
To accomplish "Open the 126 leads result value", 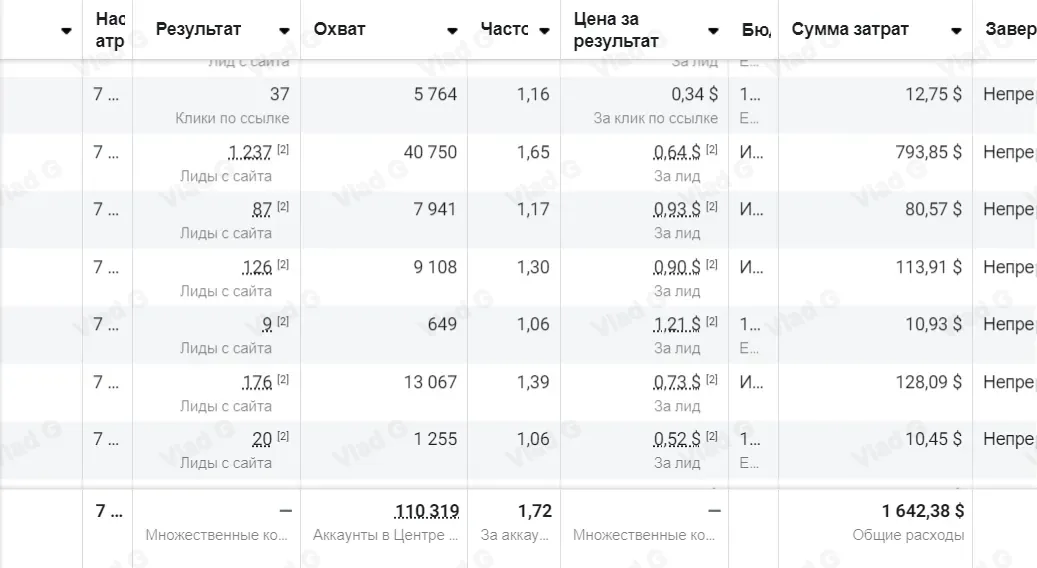I will coord(257,267).
